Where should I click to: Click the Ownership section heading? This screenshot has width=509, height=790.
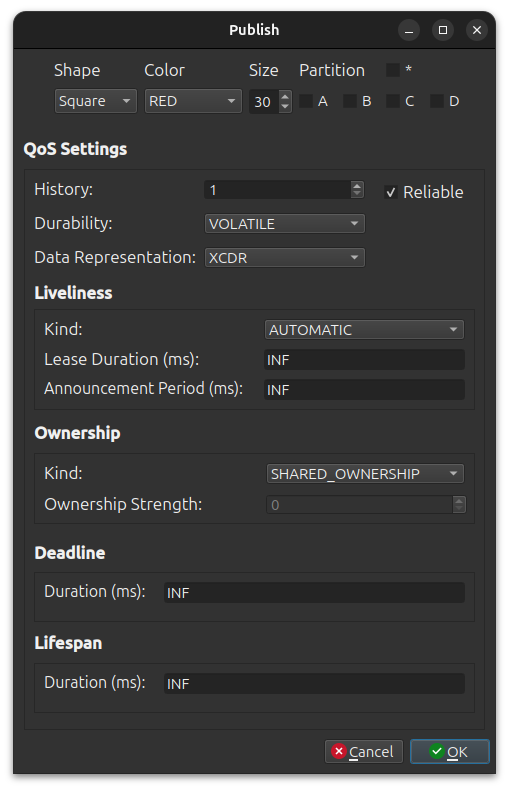78,433
